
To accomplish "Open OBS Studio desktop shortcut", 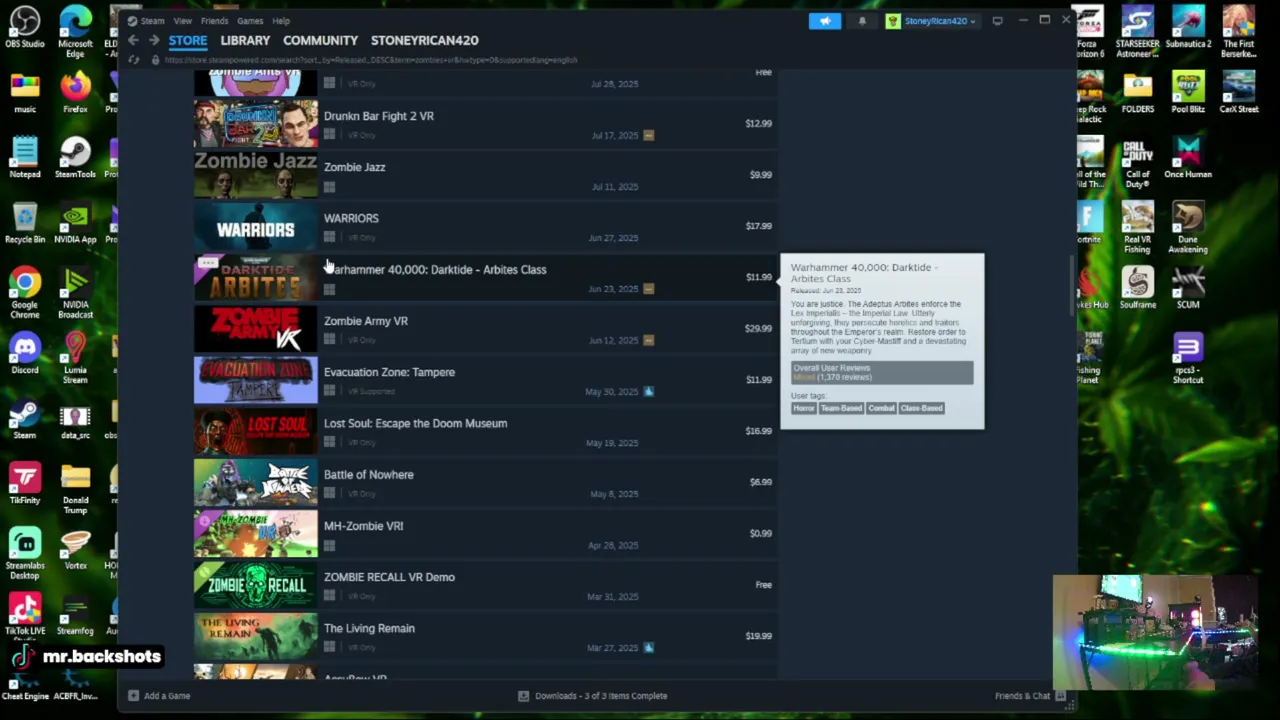I will [x=25, y=28].
